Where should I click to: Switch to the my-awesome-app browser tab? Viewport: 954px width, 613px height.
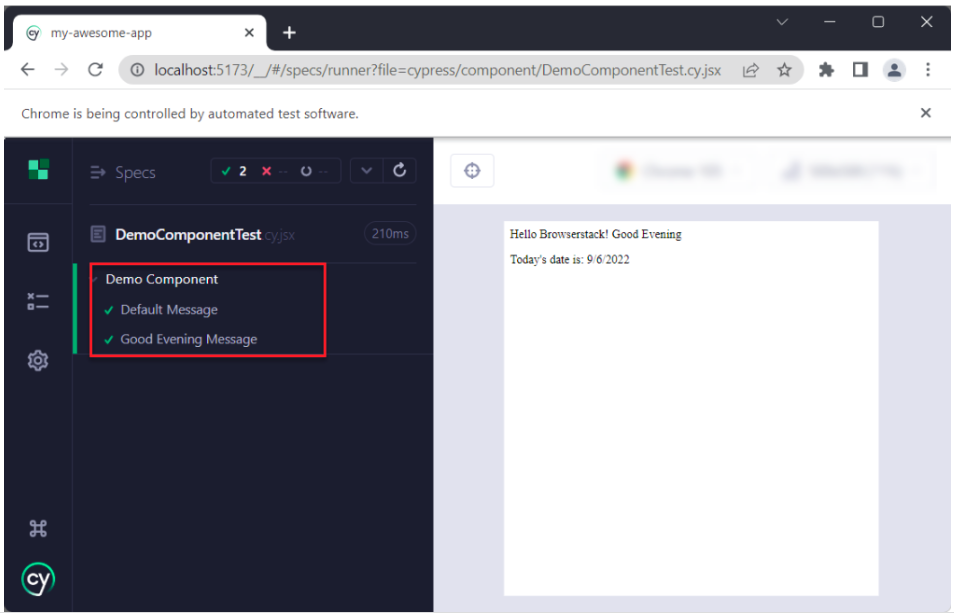pos(130,33)
